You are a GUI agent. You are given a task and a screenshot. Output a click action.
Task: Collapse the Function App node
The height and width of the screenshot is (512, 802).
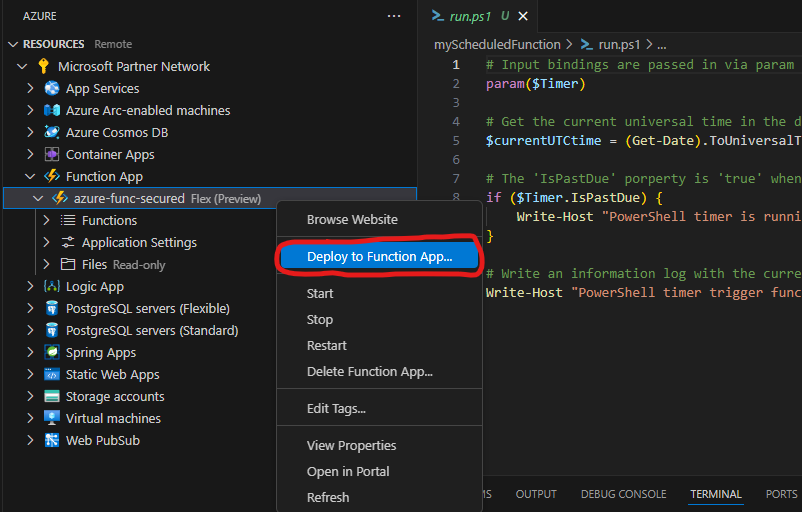tap(30, 176)
